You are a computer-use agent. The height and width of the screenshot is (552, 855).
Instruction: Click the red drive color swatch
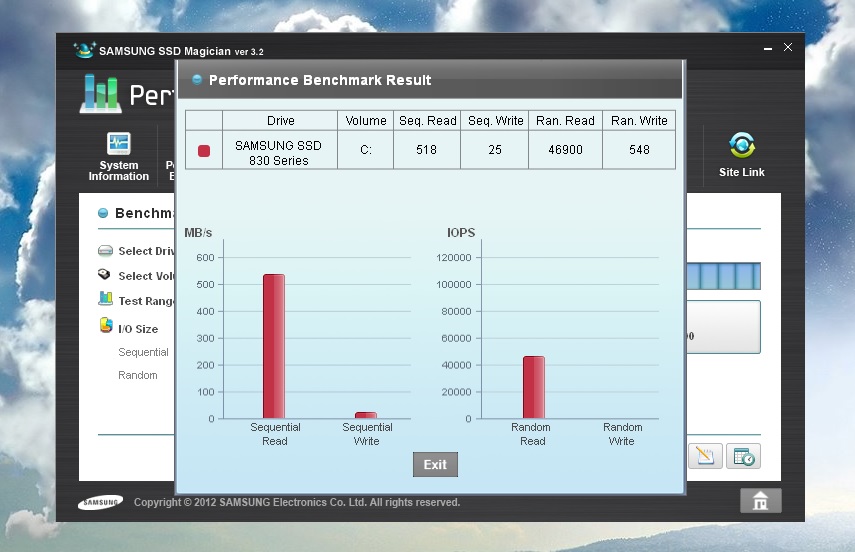(204, 151)
